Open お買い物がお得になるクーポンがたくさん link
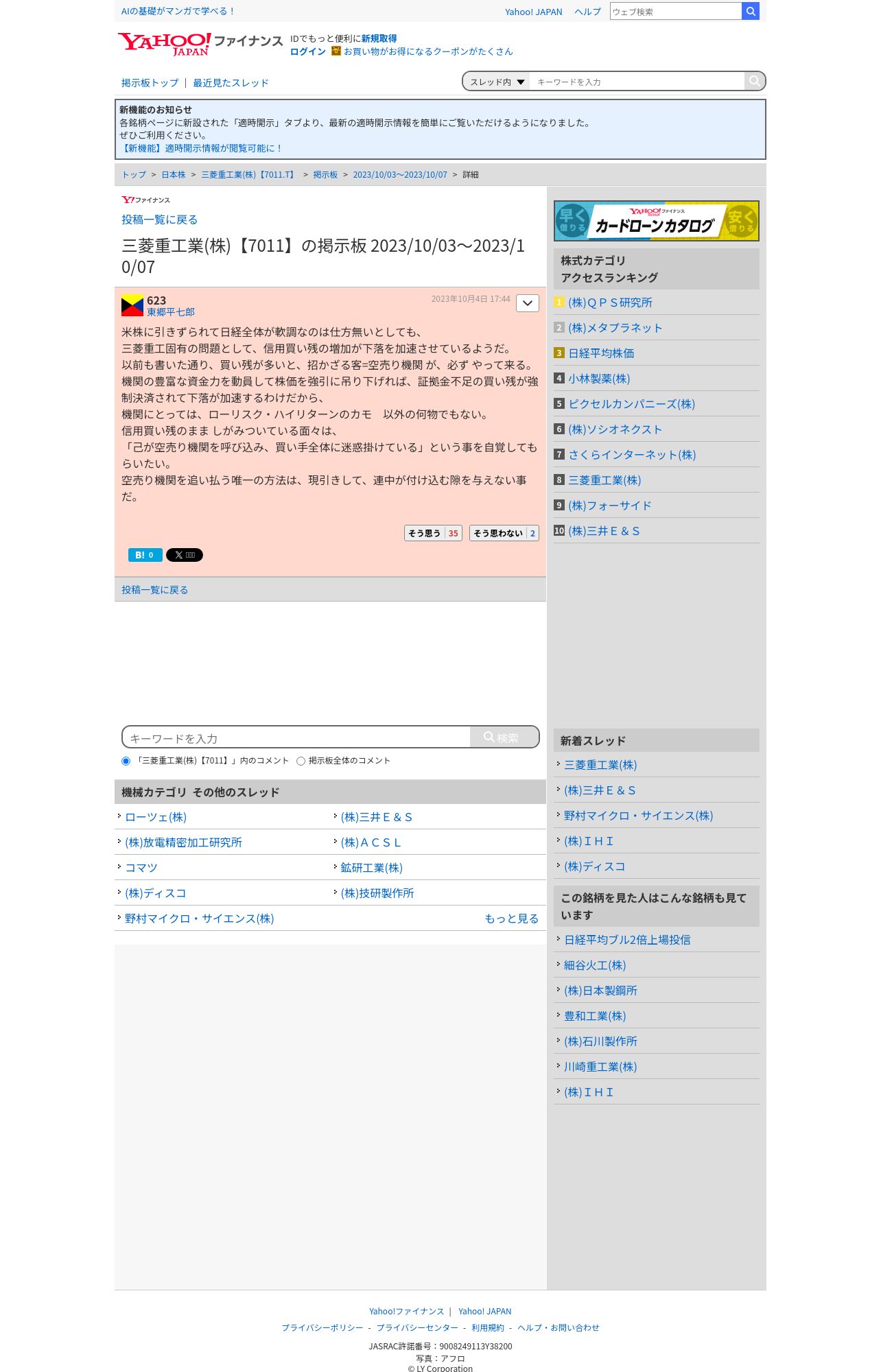 428,51
